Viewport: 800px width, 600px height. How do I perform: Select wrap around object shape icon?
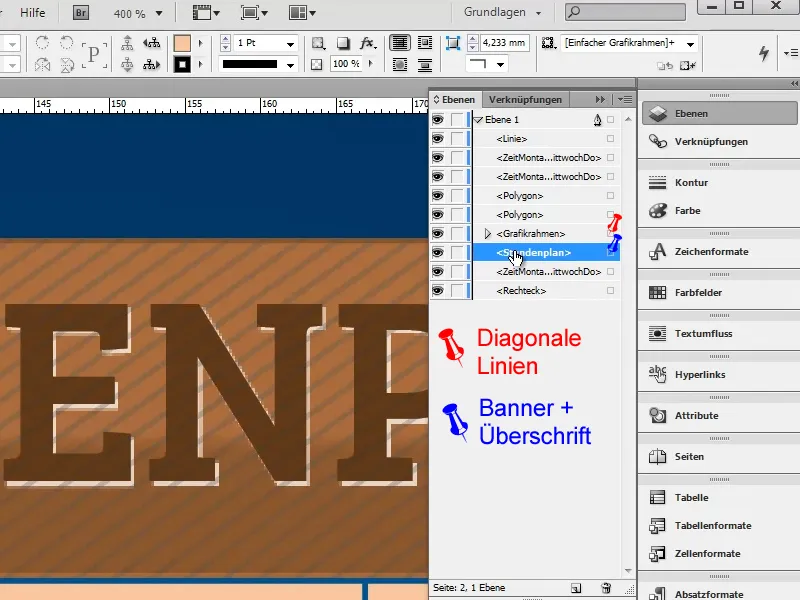click(400, 65)
